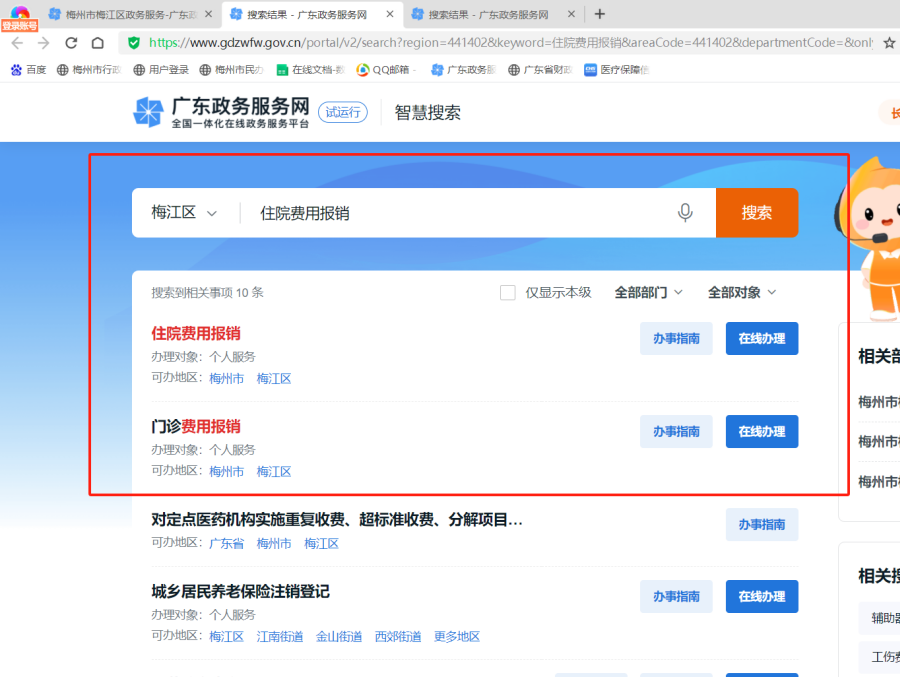The height and width of the screenshot is (677, 900).
Task: Click the 金山街道 region link
Action: [x=339, y=636]
